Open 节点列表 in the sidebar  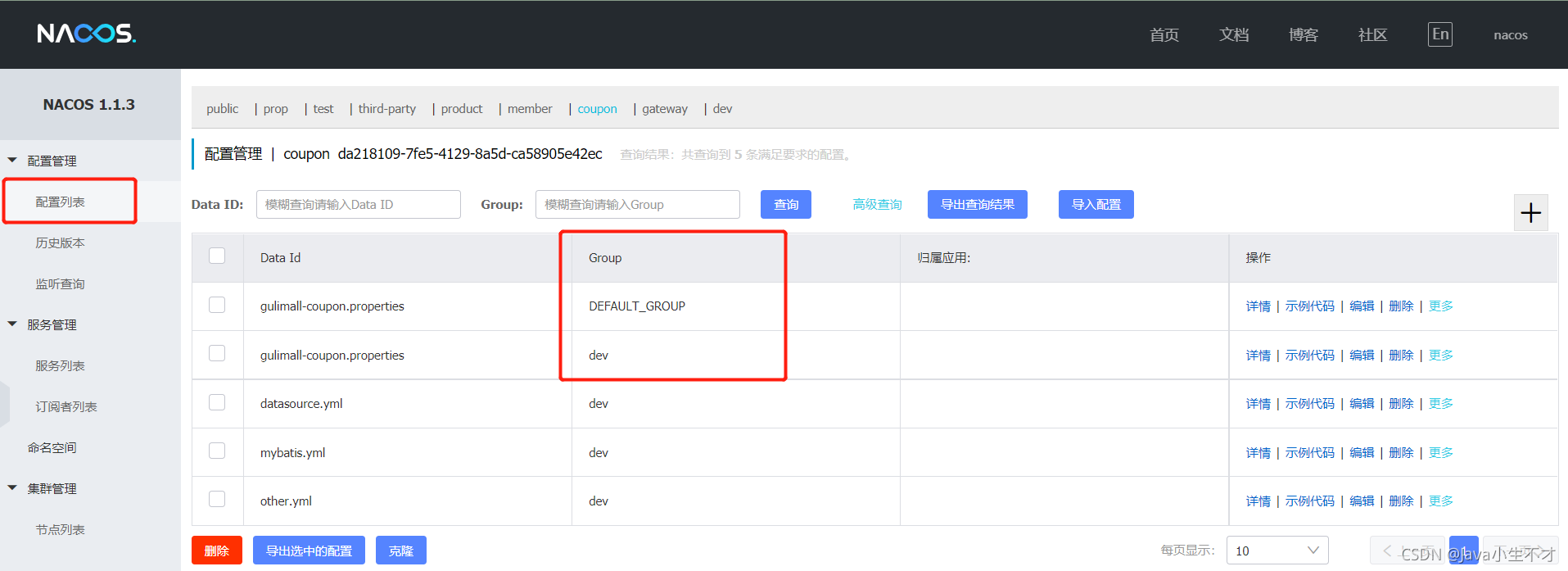click(x=61, y=530)
